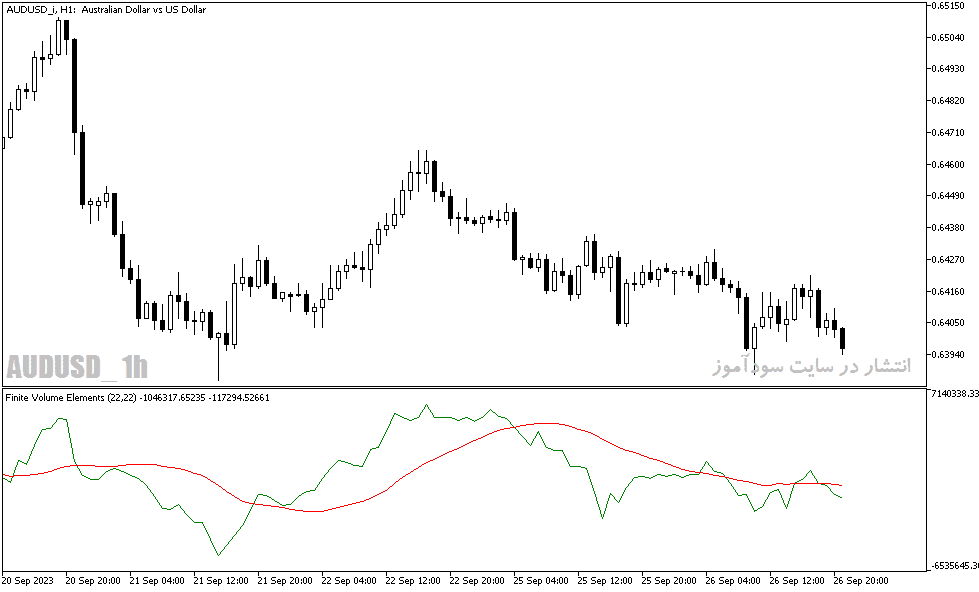Click the last black candle on the chart
This screenshot has height=592, width=979.
(x=842, y=338)
